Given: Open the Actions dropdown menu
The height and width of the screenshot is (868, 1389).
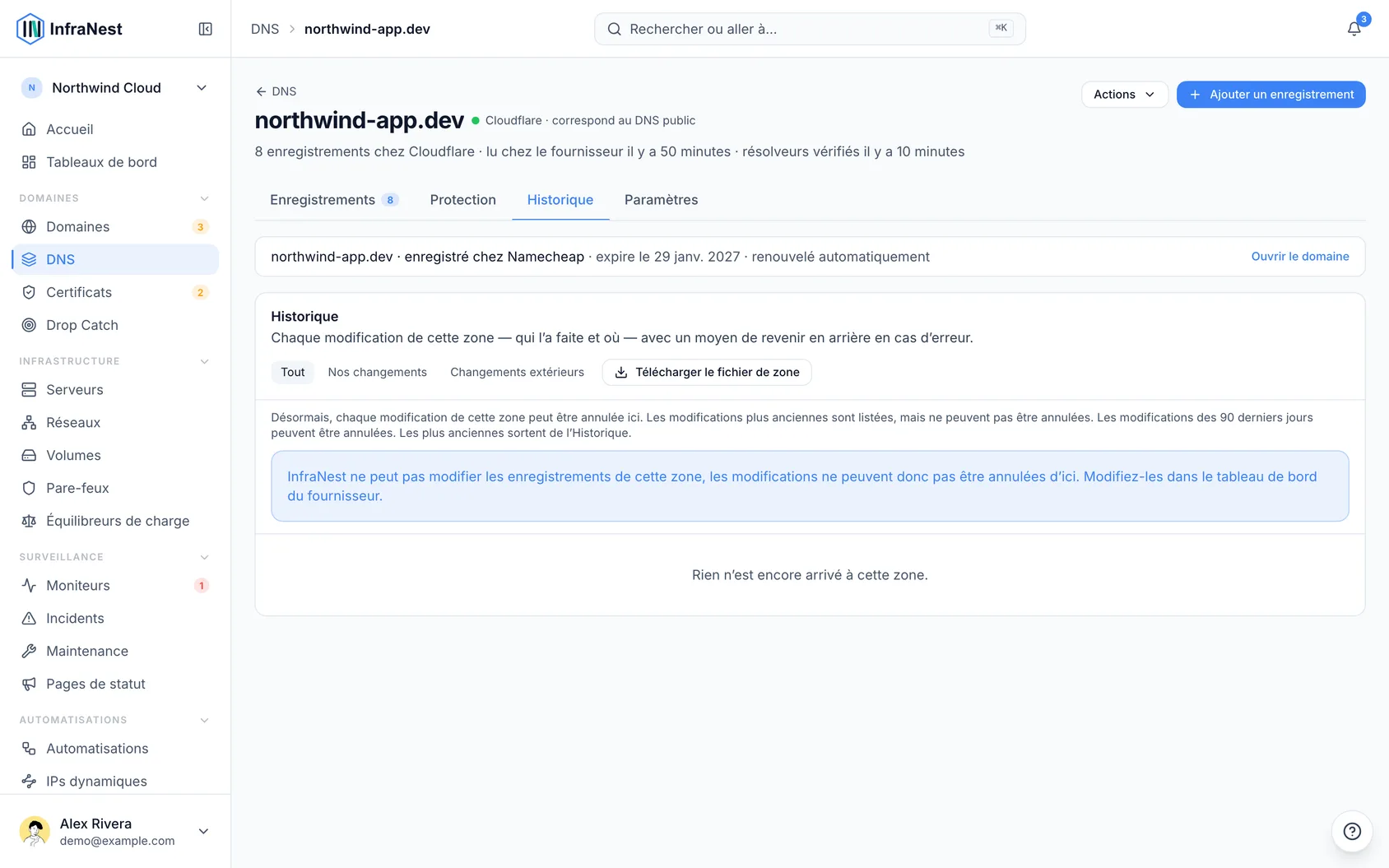Looking at the screenshot, I should pyautogui.click(x=1124, y=95).
